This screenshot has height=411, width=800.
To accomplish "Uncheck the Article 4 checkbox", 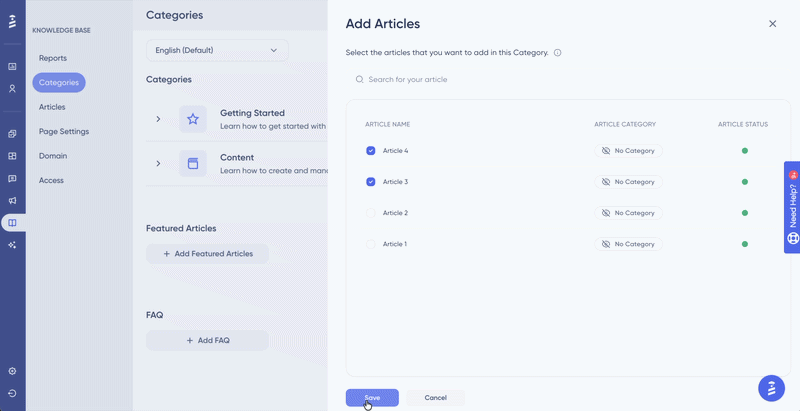I will (371, 151).
